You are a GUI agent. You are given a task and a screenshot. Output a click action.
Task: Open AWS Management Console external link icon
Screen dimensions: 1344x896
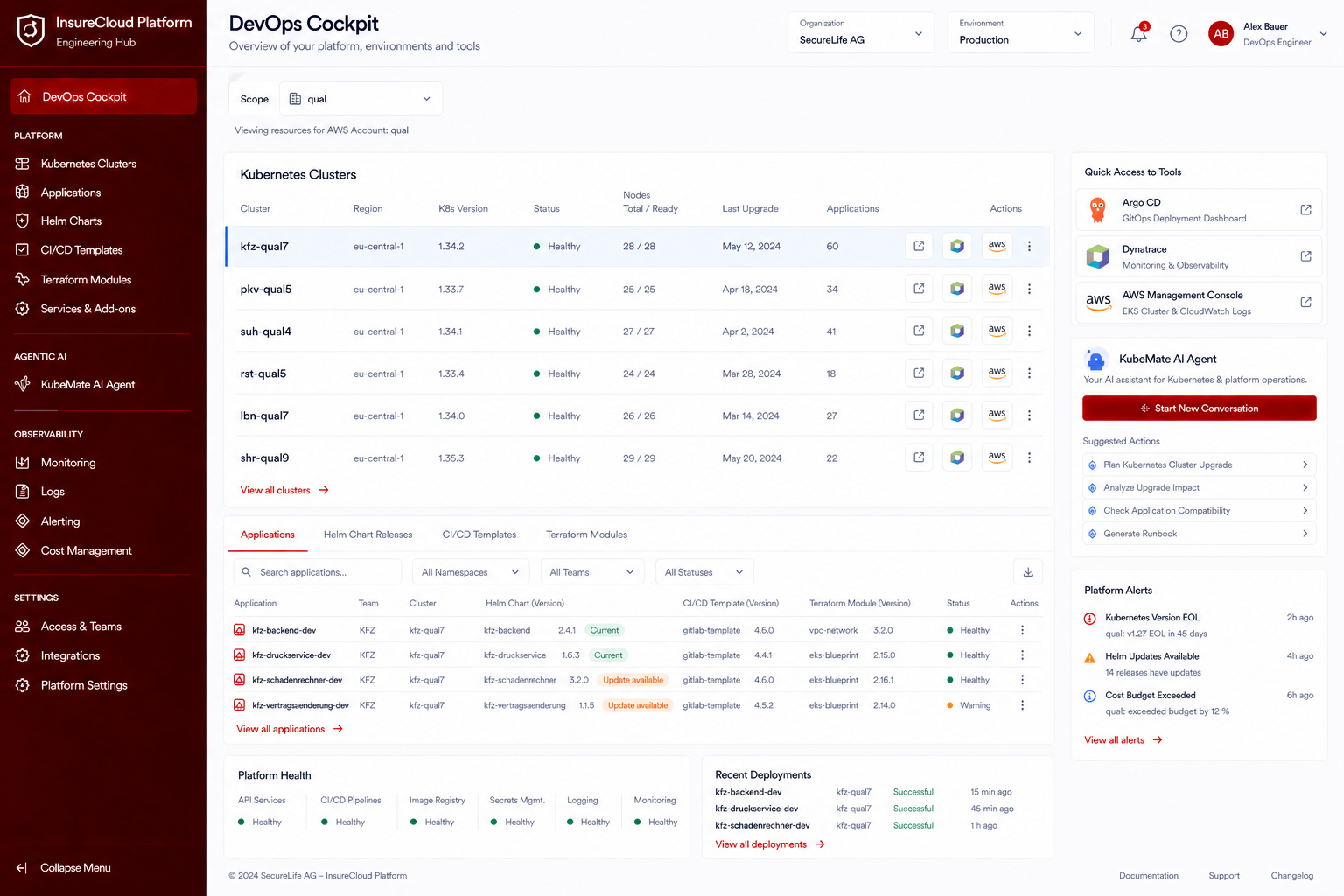tap(1305, 302)
